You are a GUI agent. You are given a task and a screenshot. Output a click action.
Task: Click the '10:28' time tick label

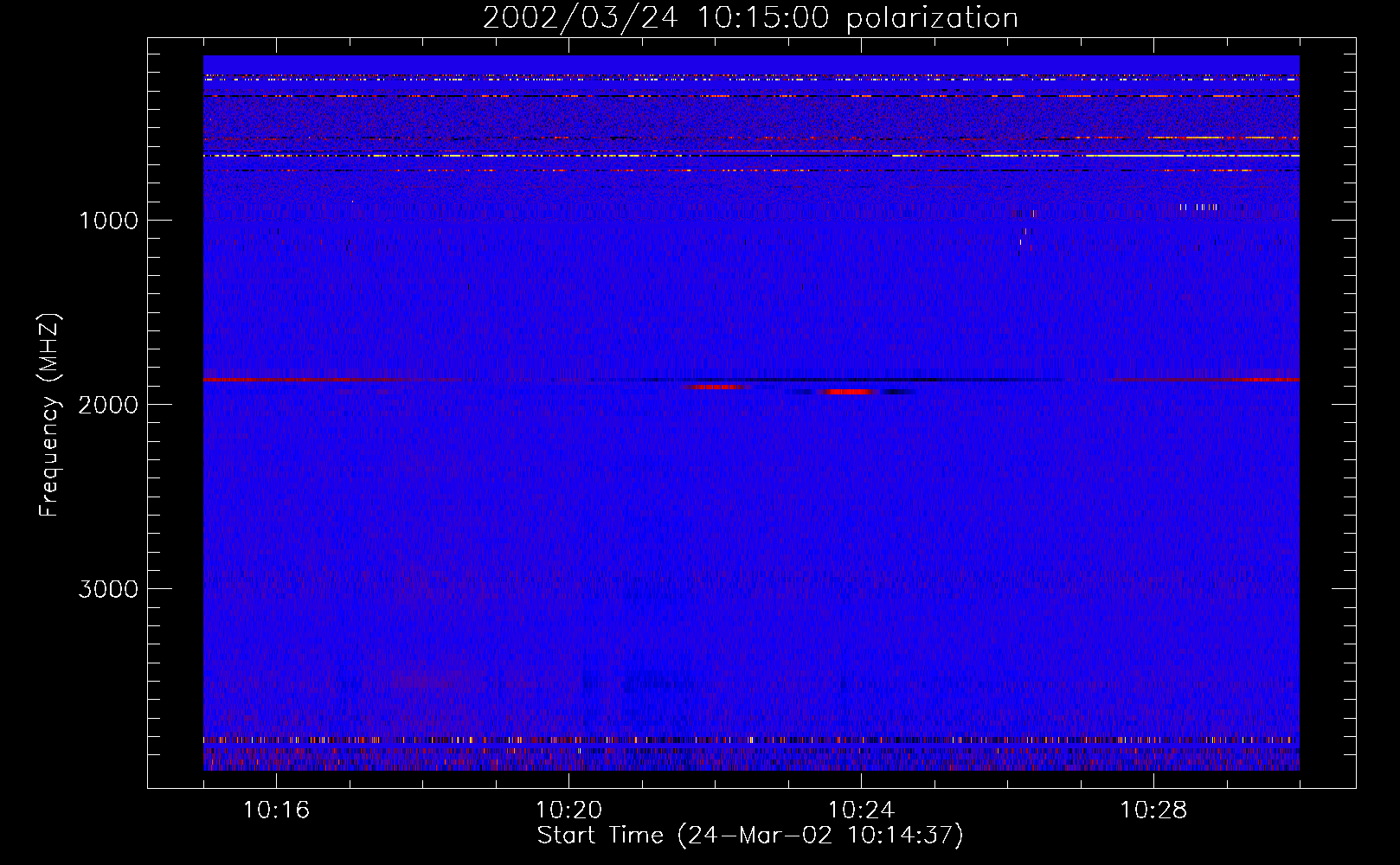coord(1153,811)
